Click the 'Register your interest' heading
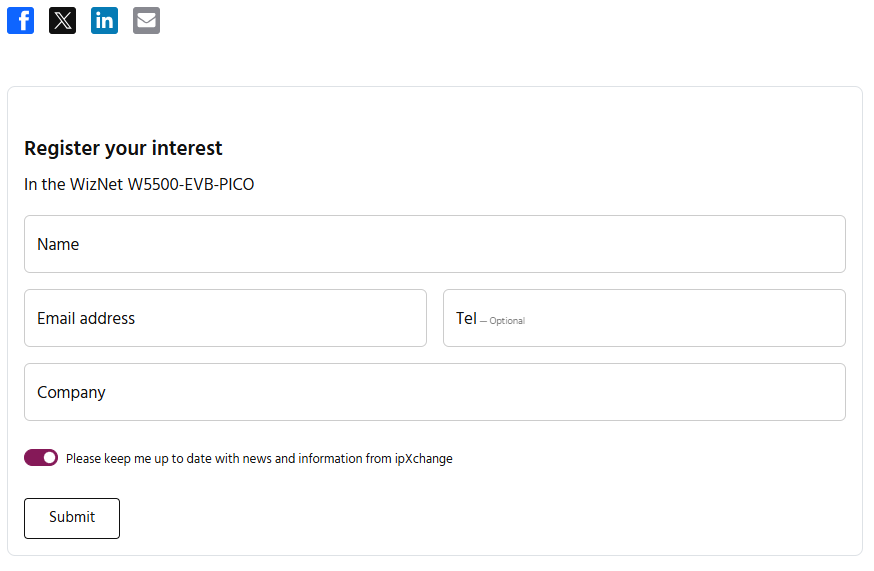 click(x=123, y=148)
